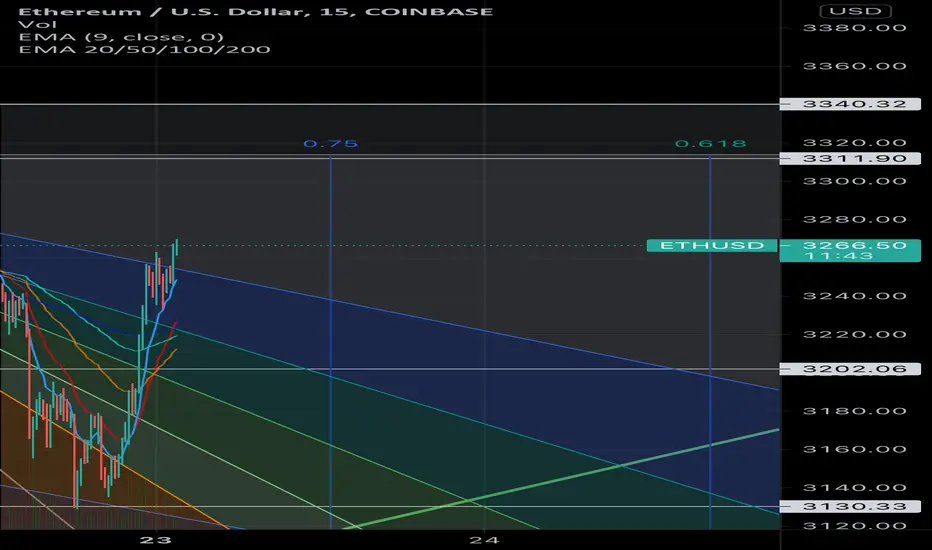
Task: Click the 3311.90 horizontal line price label
Action: [x=850, y=158]
